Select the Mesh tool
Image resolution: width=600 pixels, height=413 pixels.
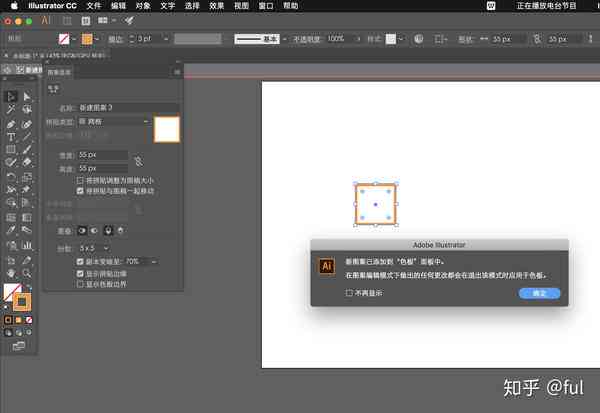(11, 217)
